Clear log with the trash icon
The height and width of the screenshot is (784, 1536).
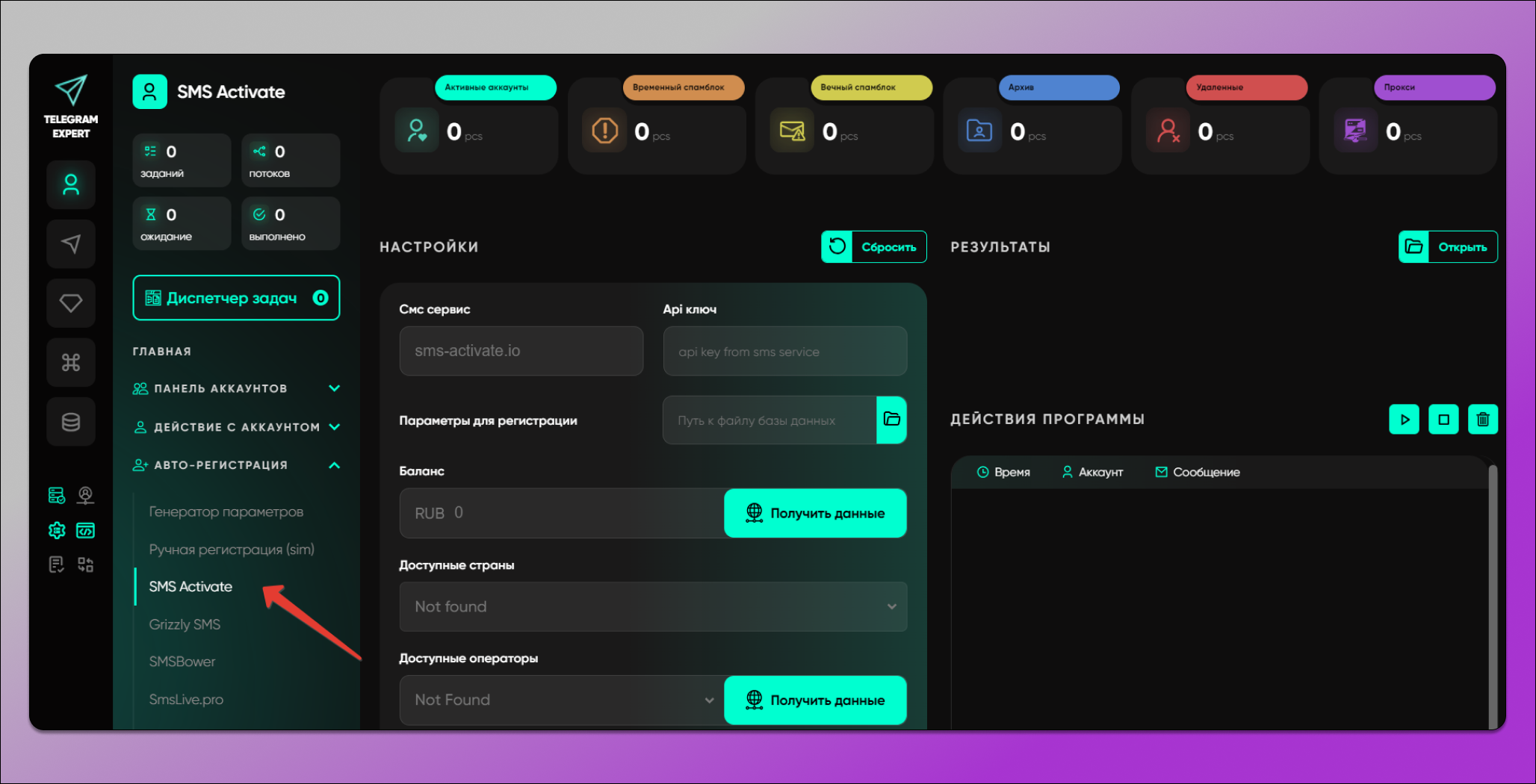point(1482,420)
